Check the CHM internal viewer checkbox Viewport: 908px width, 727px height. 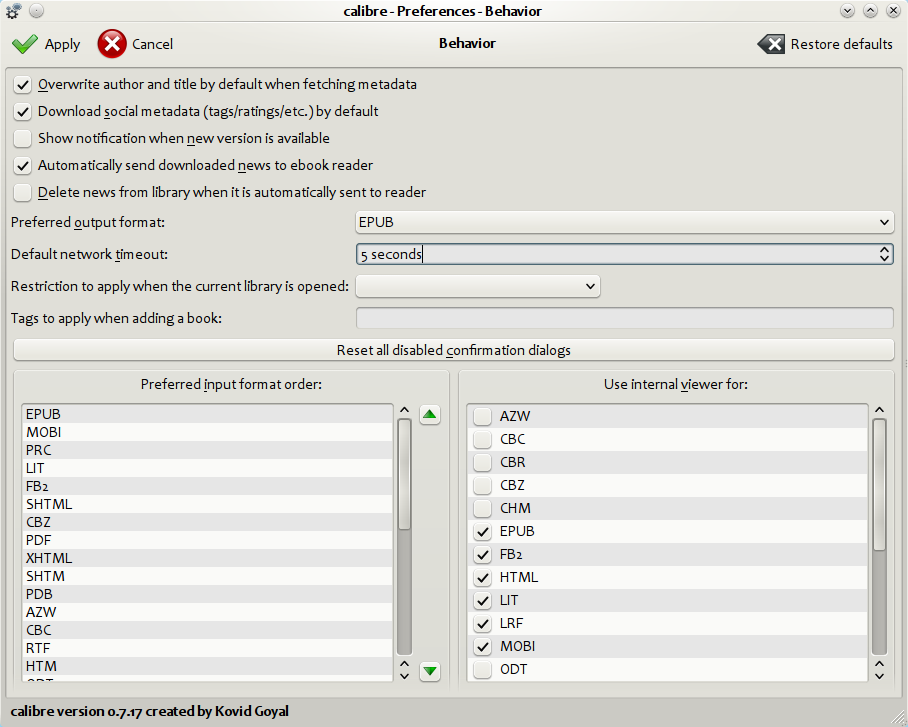482,509
